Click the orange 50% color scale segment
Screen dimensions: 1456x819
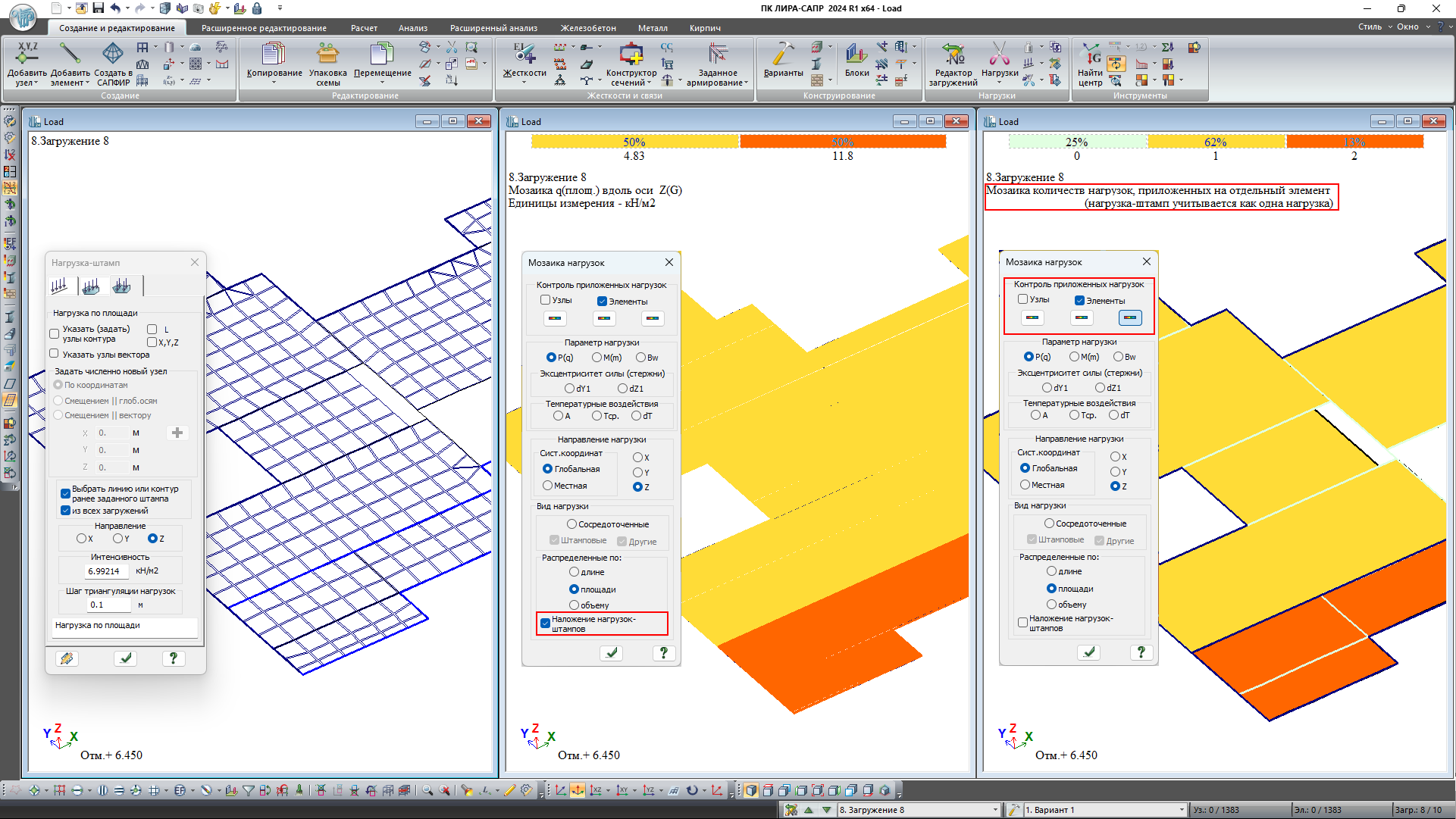click(842, 142)
